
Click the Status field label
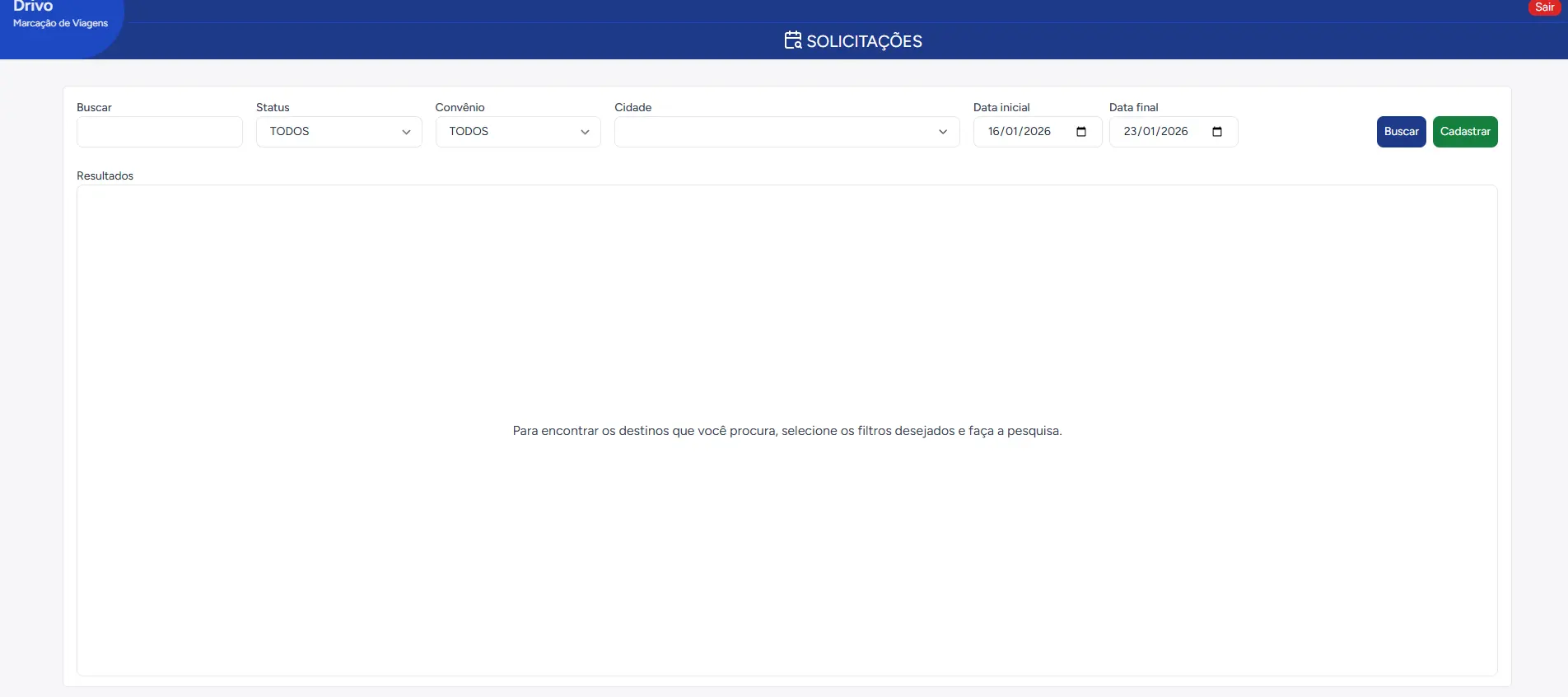[273, 107]
